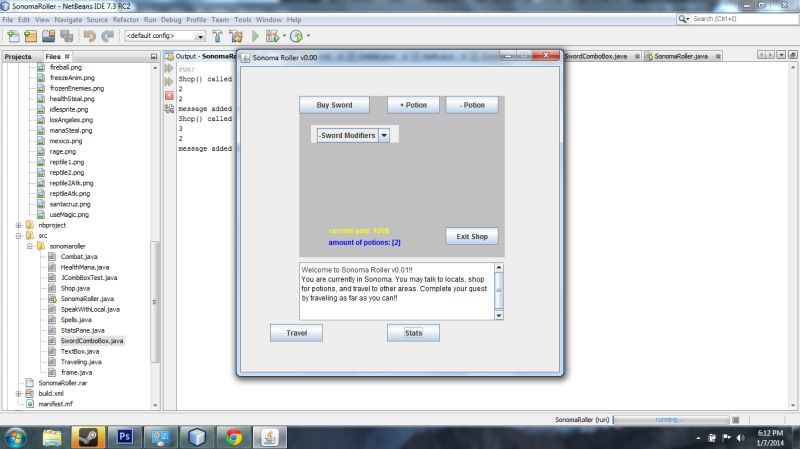Select Shop.java in Files tree

pyautogui.click(x=75, y=288)
